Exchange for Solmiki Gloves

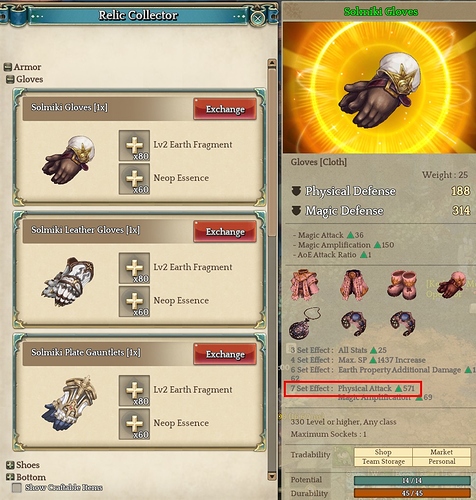click(x=225, y=109)
